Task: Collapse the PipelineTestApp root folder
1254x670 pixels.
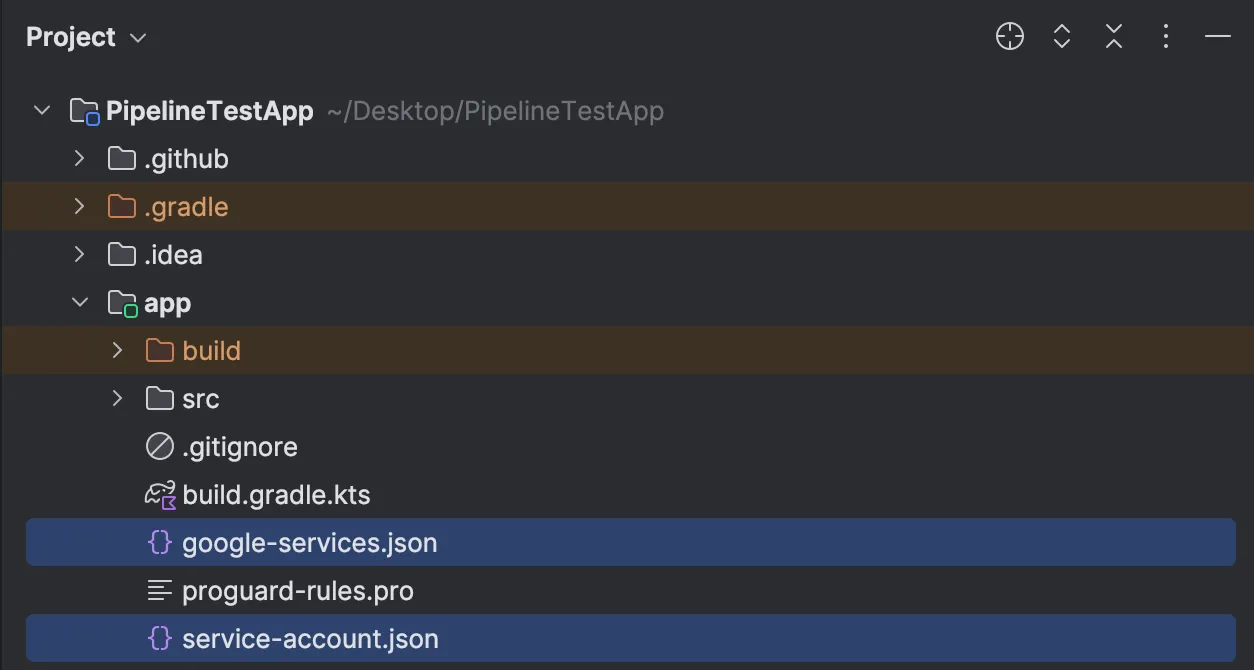Action: pos(42,111)
